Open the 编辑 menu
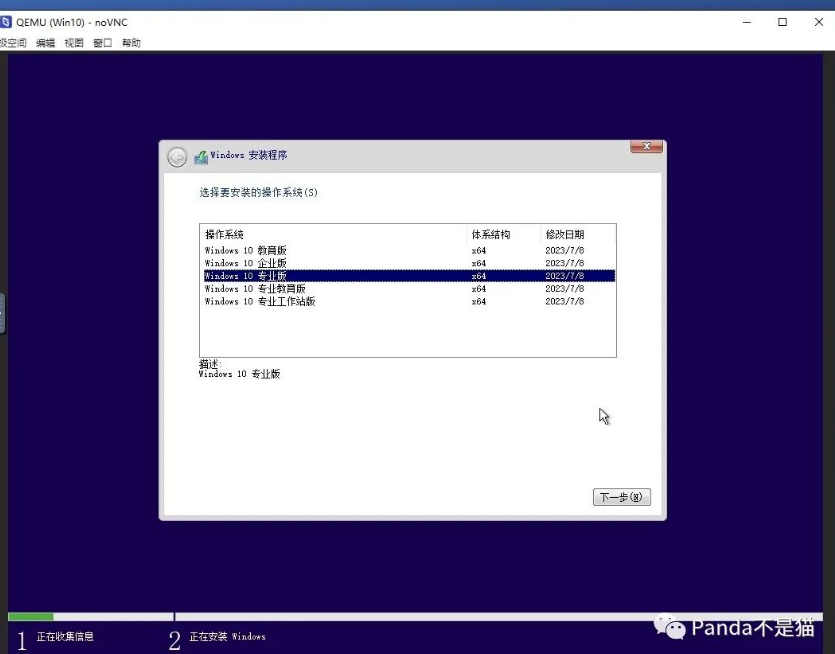Image resolution: width=835 pixels, height=654 pixels. click(45, 43)
